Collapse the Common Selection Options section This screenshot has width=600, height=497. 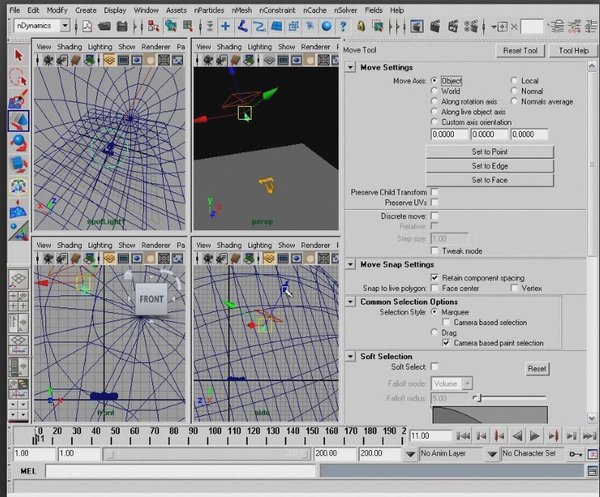pos(351,301)
